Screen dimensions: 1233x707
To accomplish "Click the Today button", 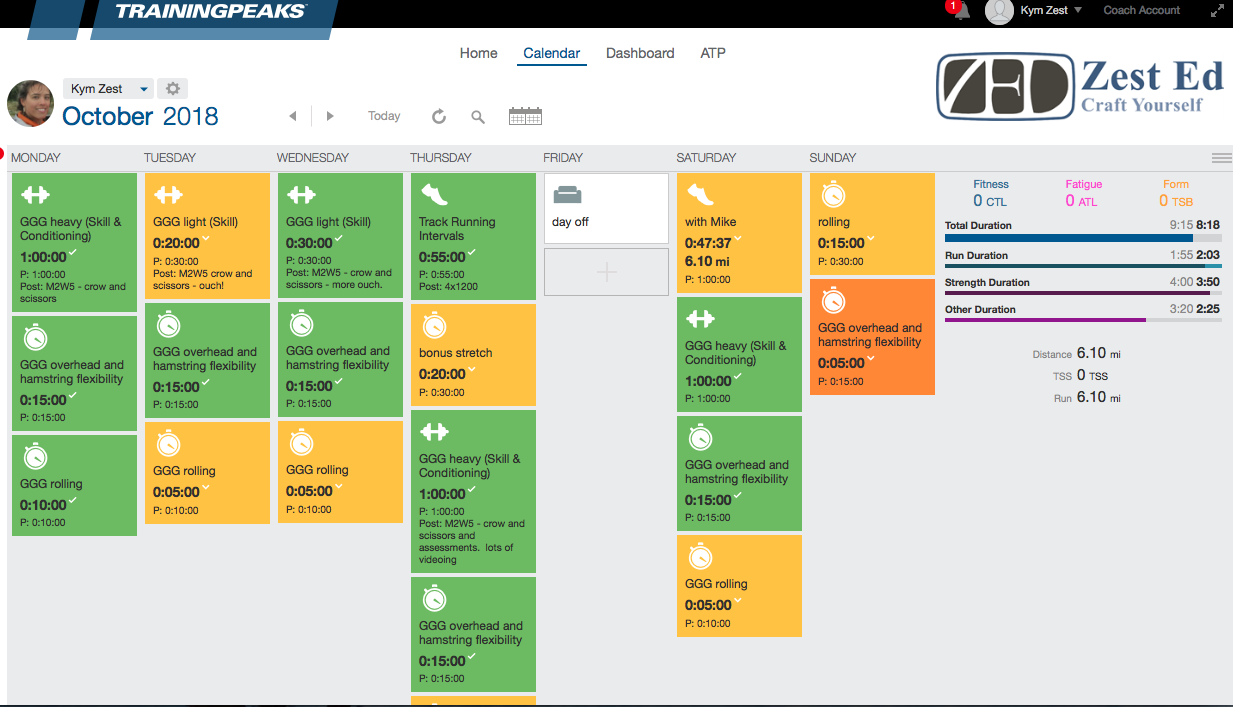I will tap(384, 116).
